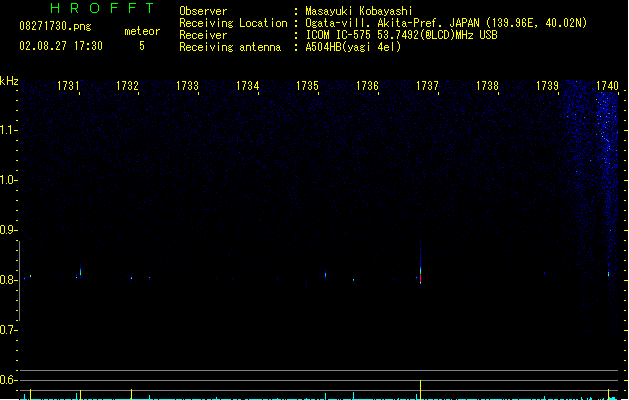
Task: Click the meteor count value 5
Action: 142,46
